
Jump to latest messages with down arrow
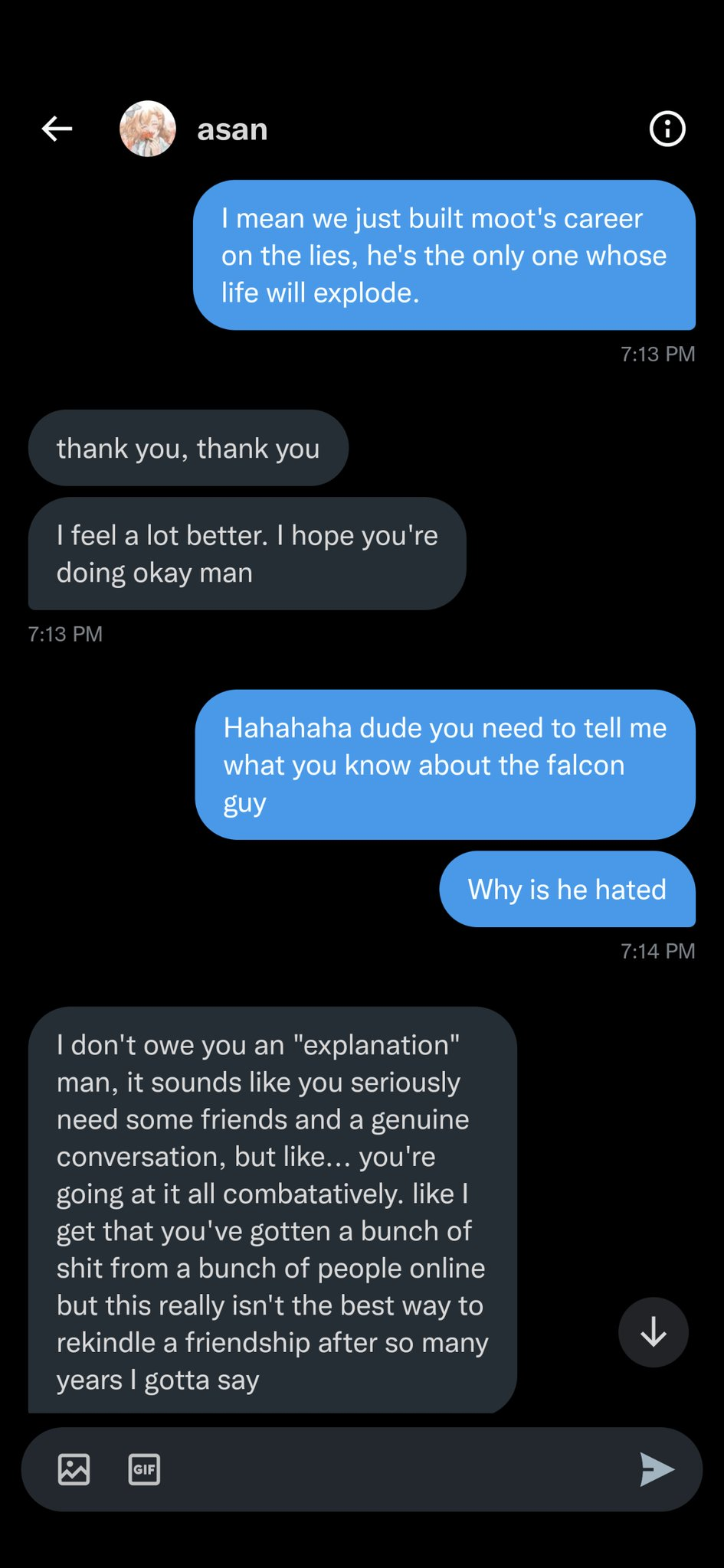pos(653,1332)
